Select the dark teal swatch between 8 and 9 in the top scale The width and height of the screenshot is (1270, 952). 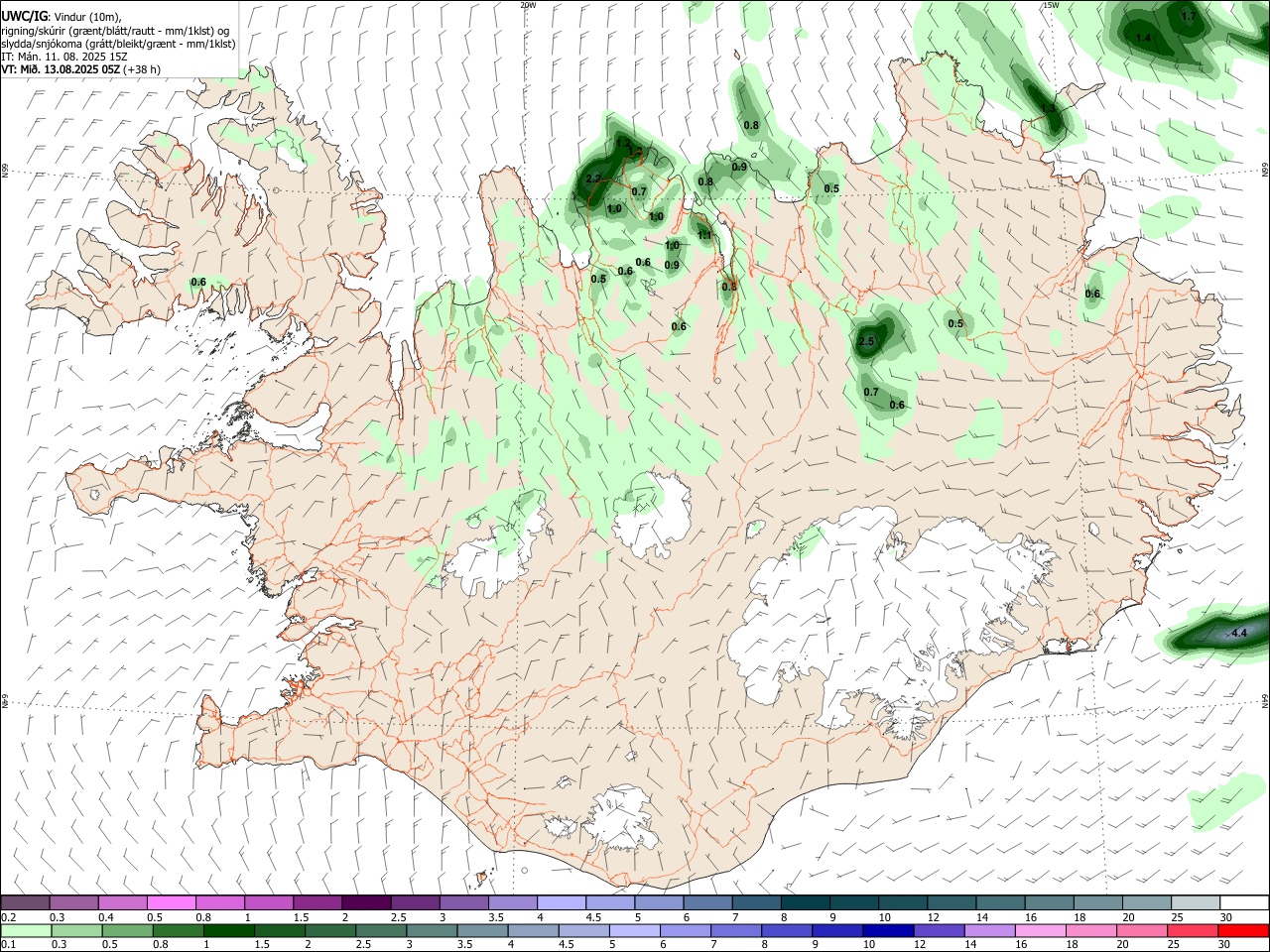click(806, 902)
